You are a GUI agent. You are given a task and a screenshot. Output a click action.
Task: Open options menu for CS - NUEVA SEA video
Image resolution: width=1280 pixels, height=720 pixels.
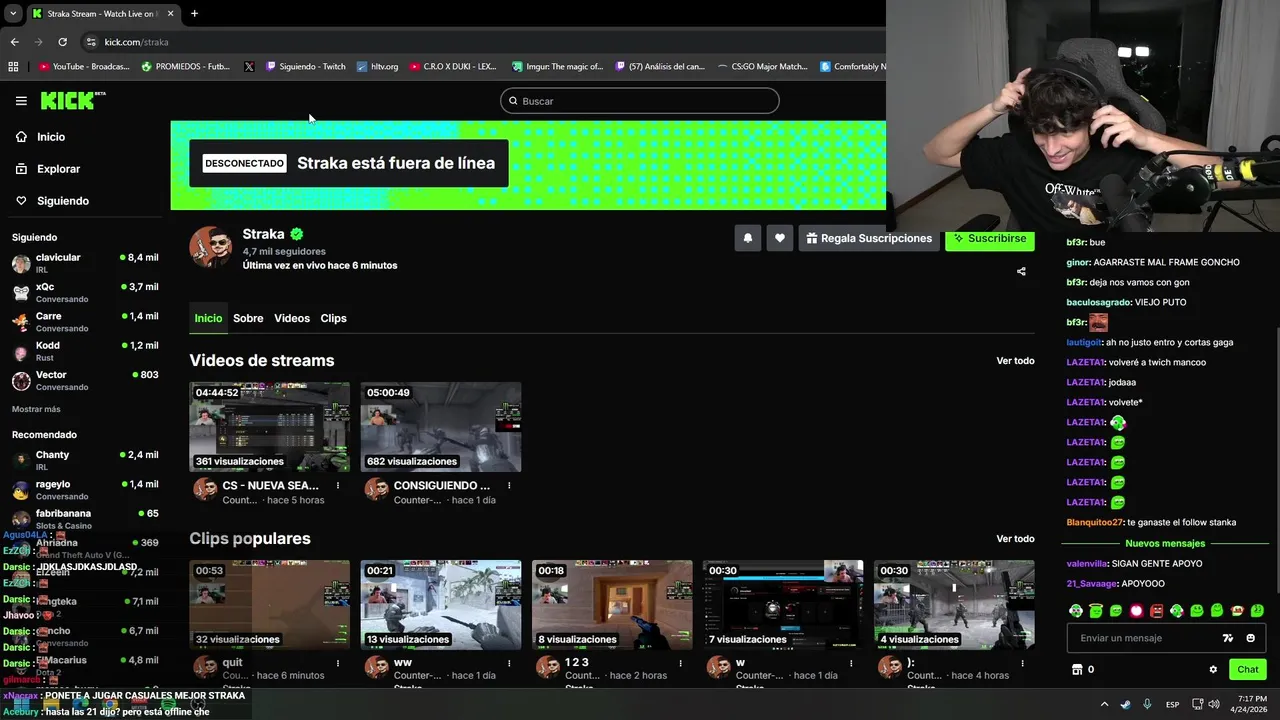tap(338, 486)
